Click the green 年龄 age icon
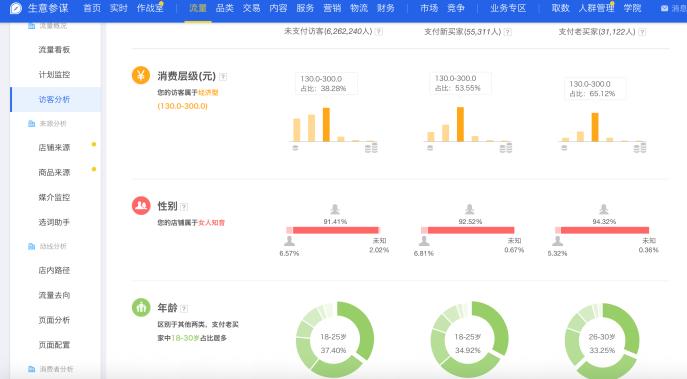The height and width of the screenshot is (379, 687). pyautogui.click(x=141, y=307)
